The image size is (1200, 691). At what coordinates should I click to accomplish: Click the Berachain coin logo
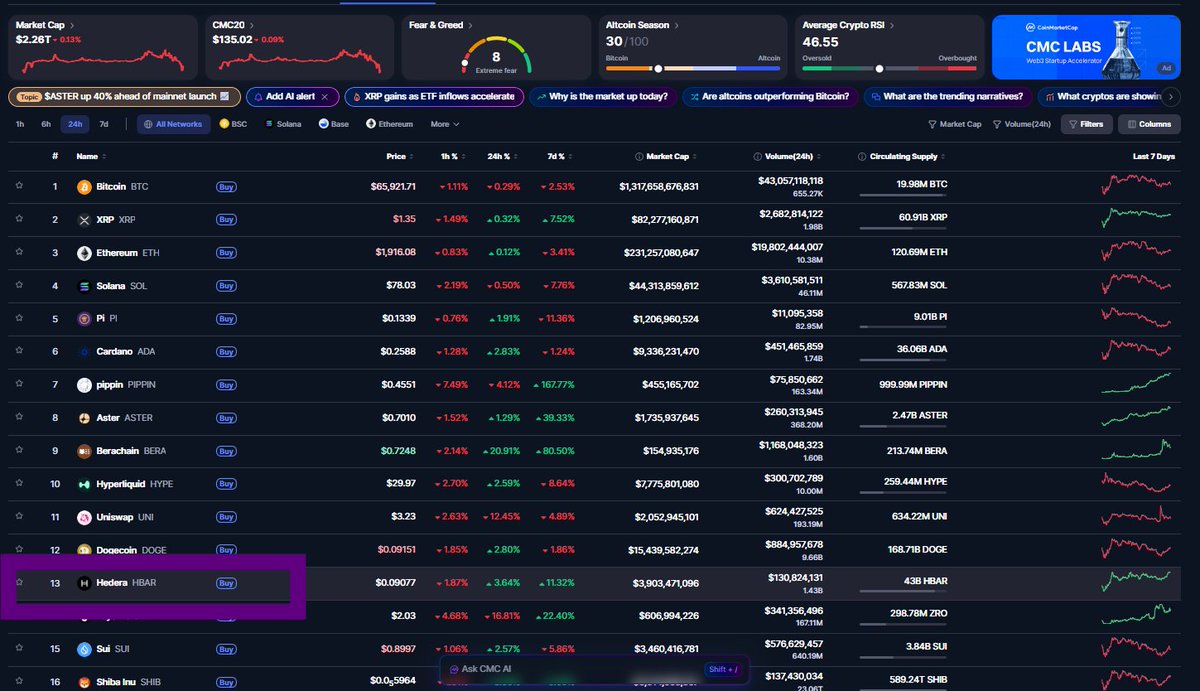[84, 451]
